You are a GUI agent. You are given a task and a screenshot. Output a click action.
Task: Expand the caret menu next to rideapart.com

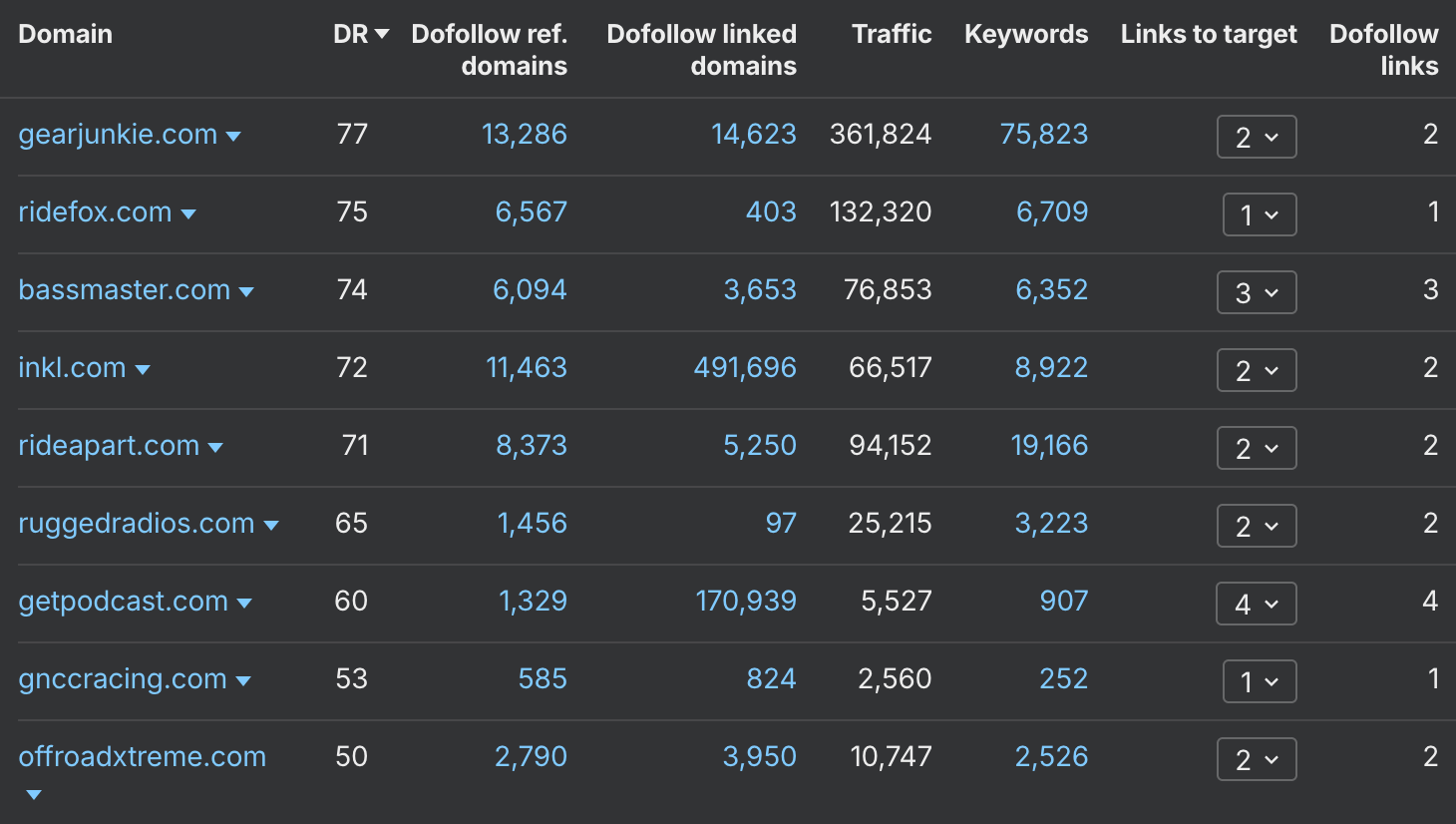(x=215, y=448)
